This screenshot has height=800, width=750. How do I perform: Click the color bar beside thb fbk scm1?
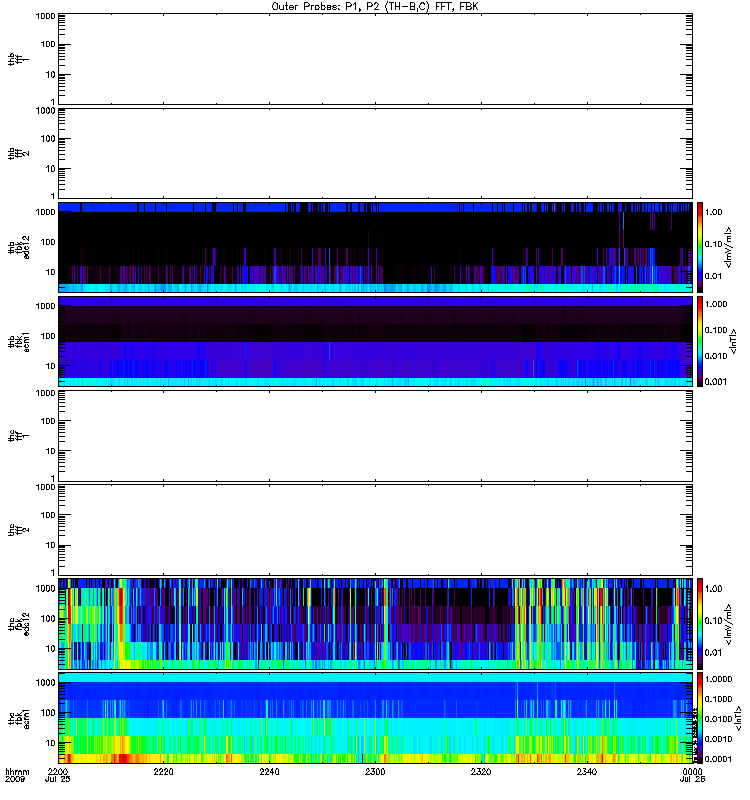click(700, 342)
